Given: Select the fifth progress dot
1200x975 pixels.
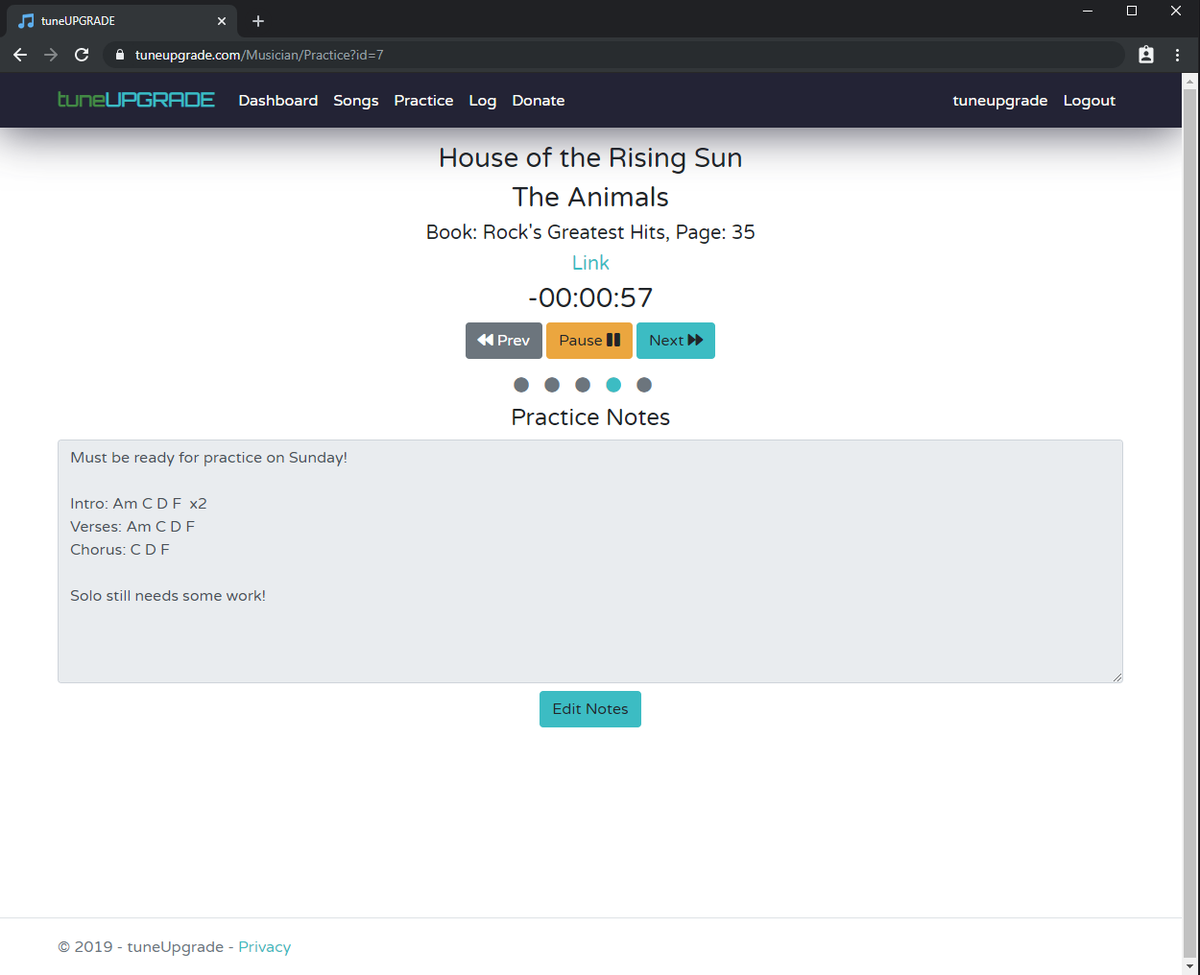Looking at the screenshot, I should click(x=644, y=384).
